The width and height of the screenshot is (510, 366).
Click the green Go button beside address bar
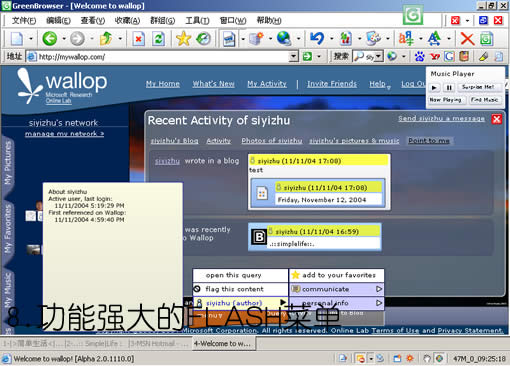pos(307,56)
